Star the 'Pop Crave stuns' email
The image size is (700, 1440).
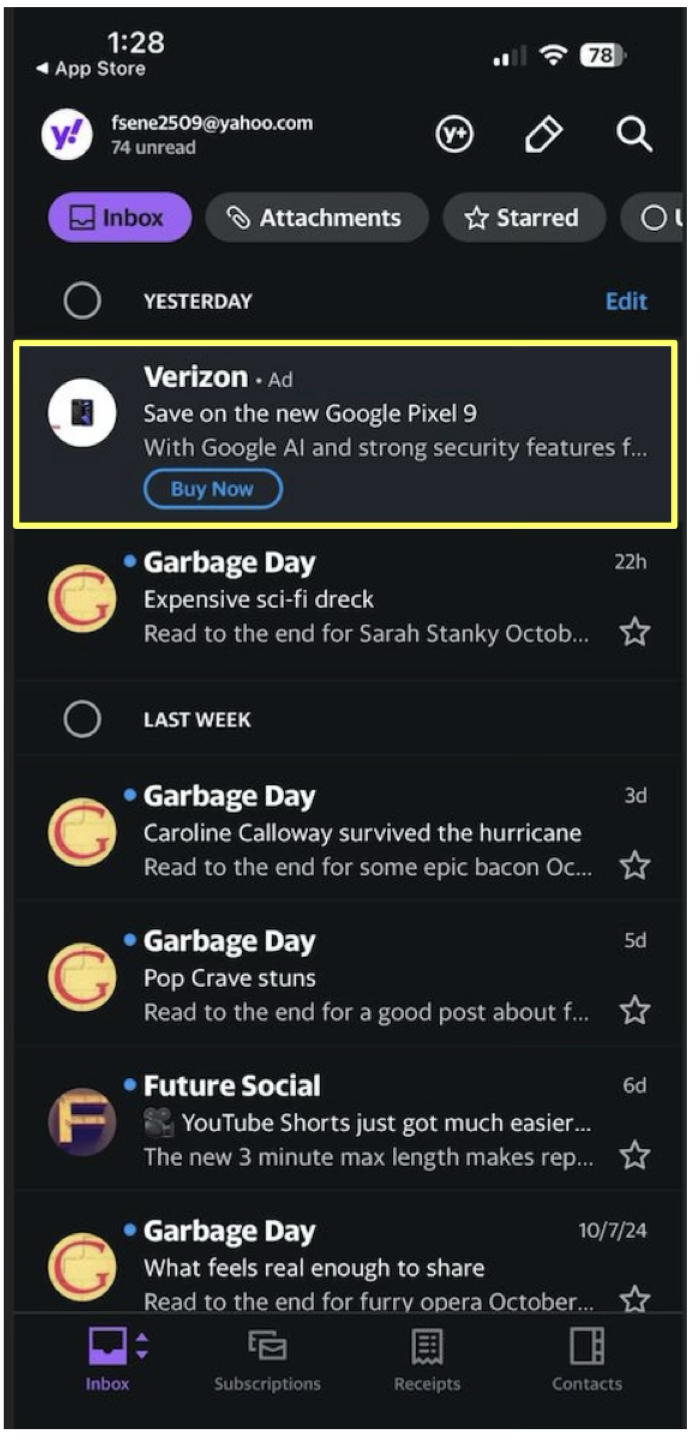[x=635, y=1011]
